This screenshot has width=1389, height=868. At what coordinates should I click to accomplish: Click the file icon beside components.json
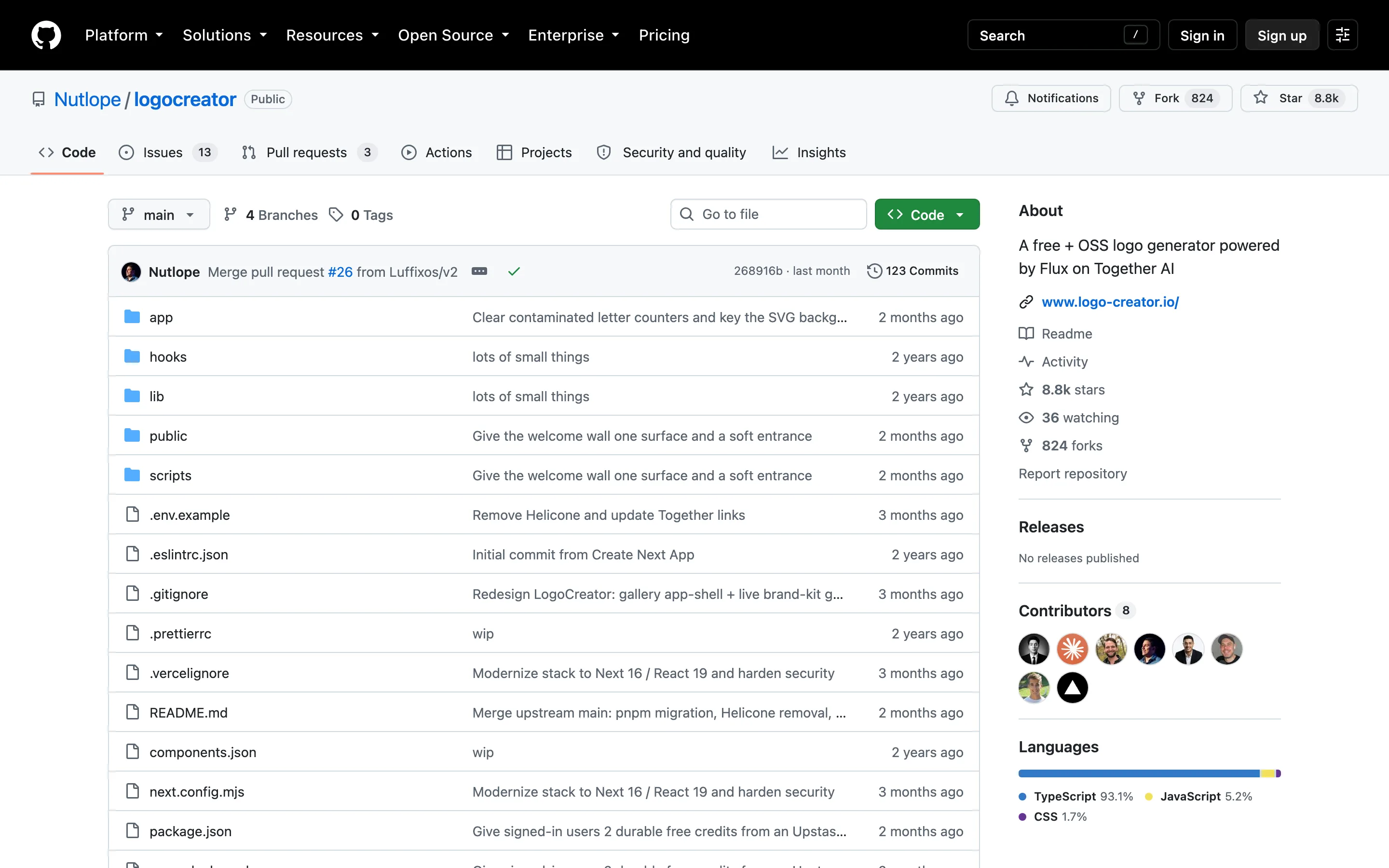[133, 751]
